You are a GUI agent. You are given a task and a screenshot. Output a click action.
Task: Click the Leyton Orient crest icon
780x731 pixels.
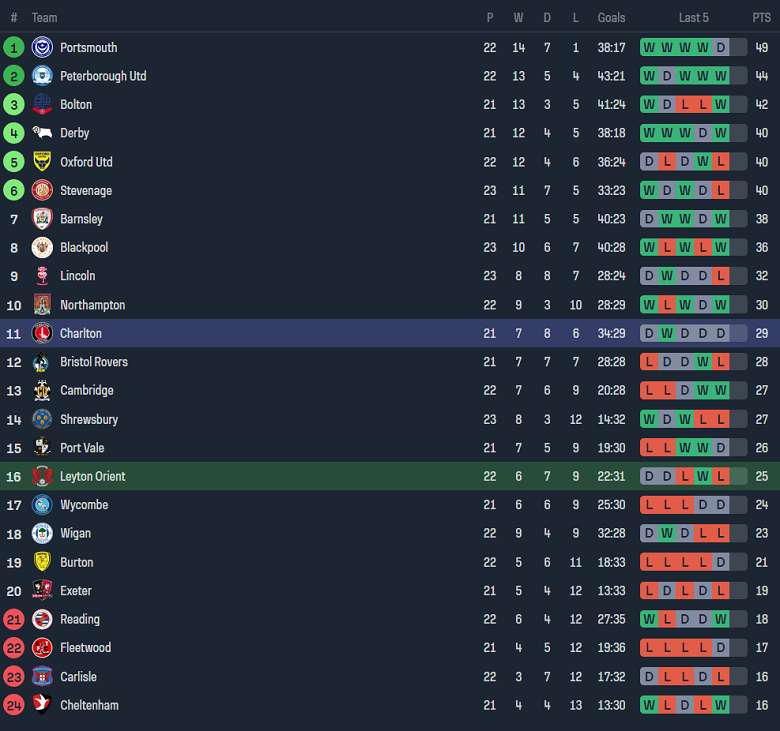tap(42, 477)
